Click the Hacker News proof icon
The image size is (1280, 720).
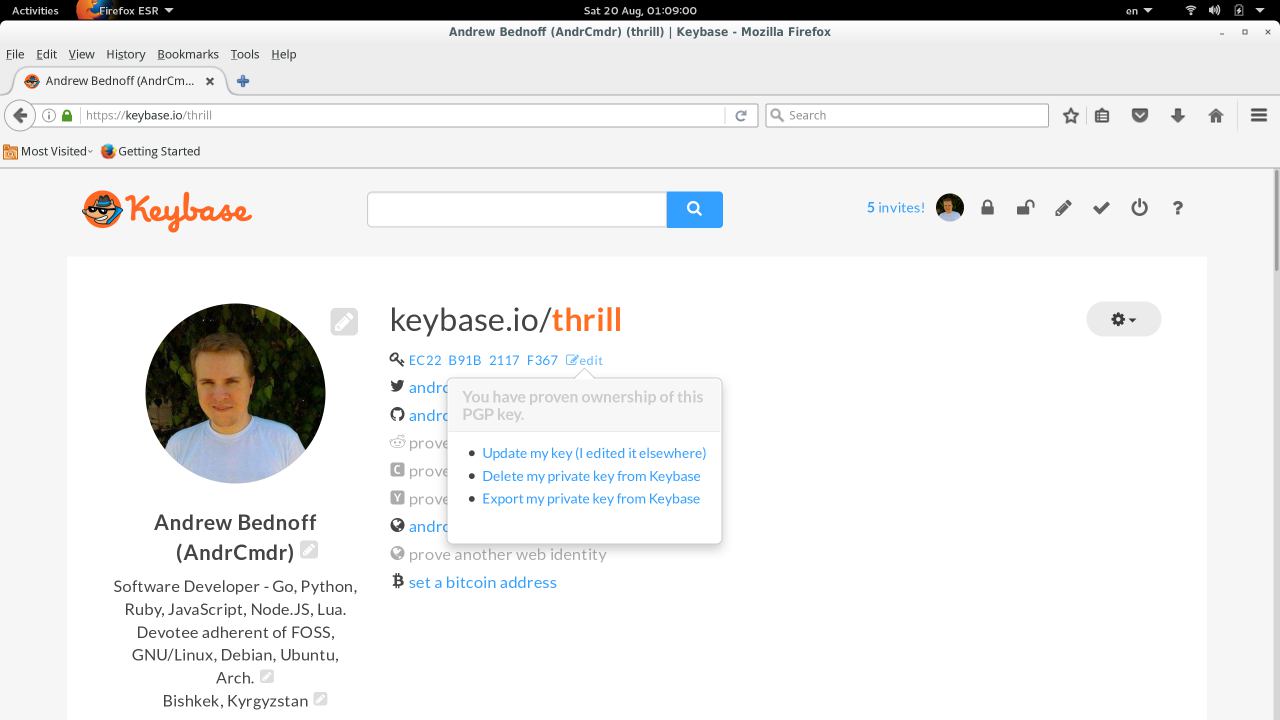click(x=397, y=498)
